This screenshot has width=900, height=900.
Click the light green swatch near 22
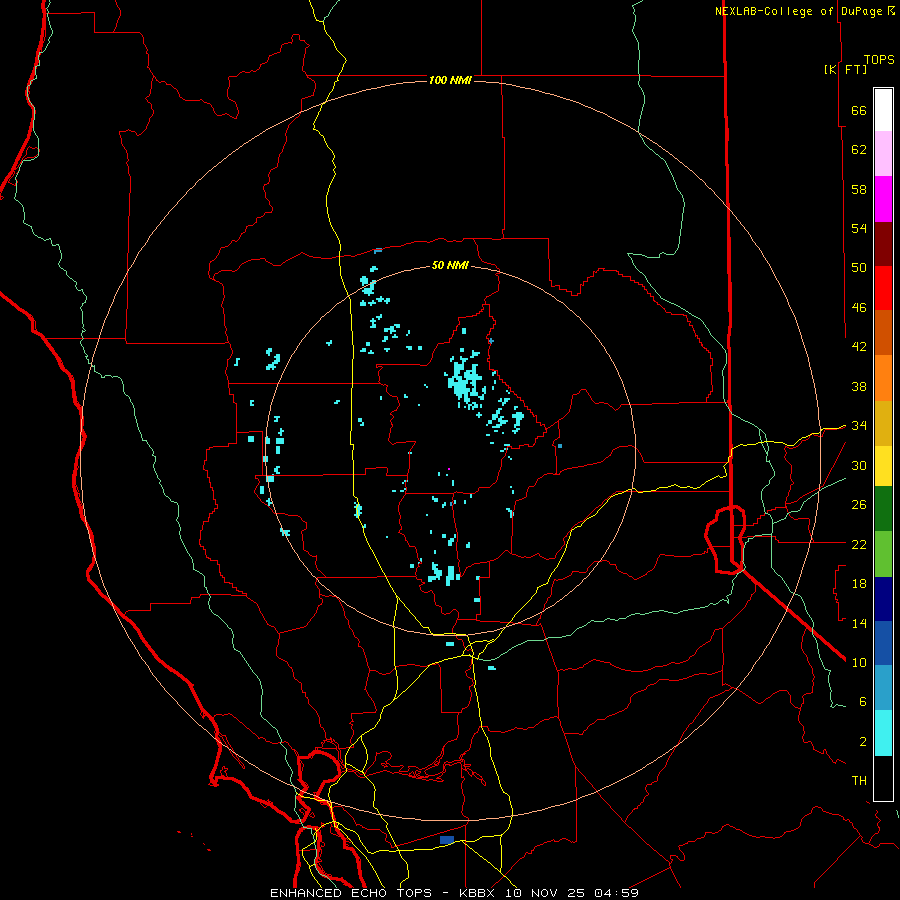tap(883, 554)
